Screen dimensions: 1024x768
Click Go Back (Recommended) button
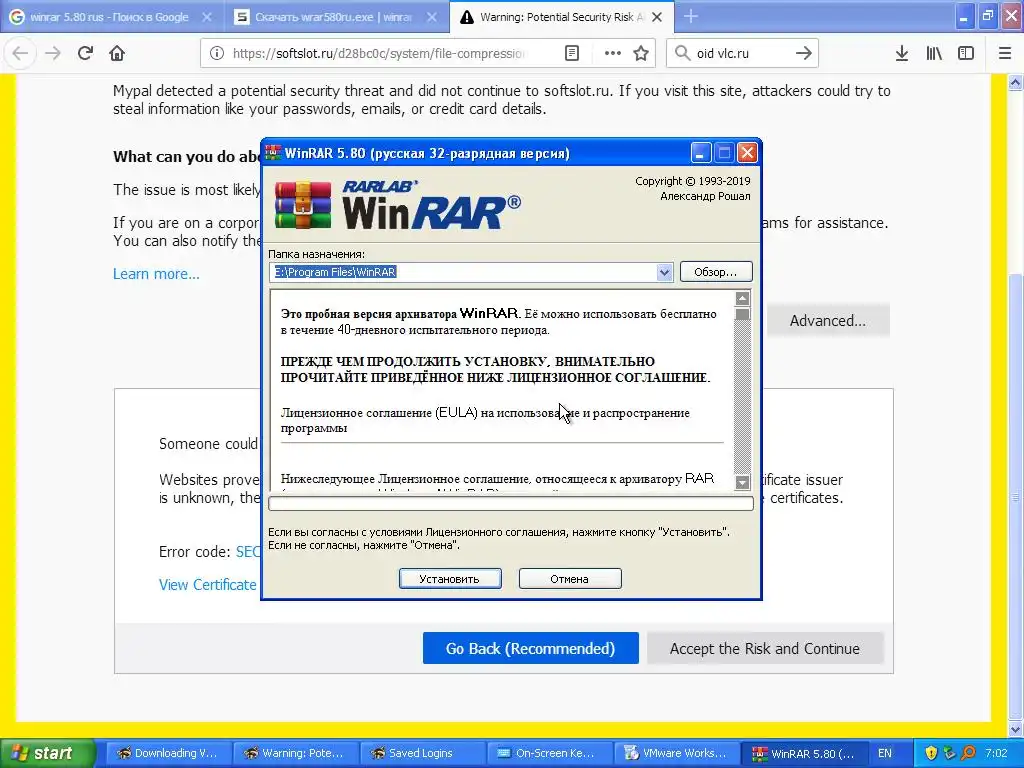click(530, 648)
